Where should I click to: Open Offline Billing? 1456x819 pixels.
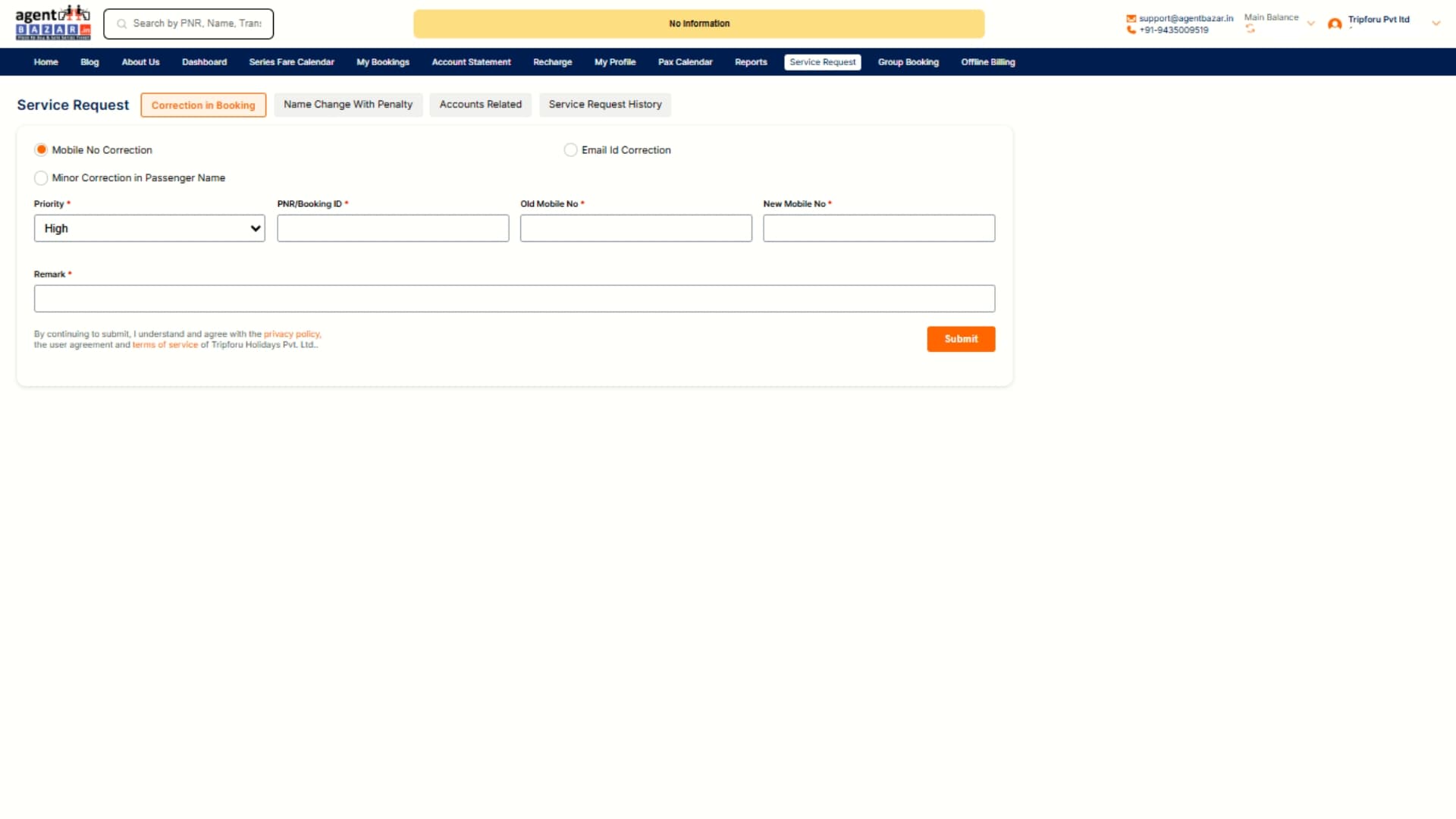tap(987, 62)
